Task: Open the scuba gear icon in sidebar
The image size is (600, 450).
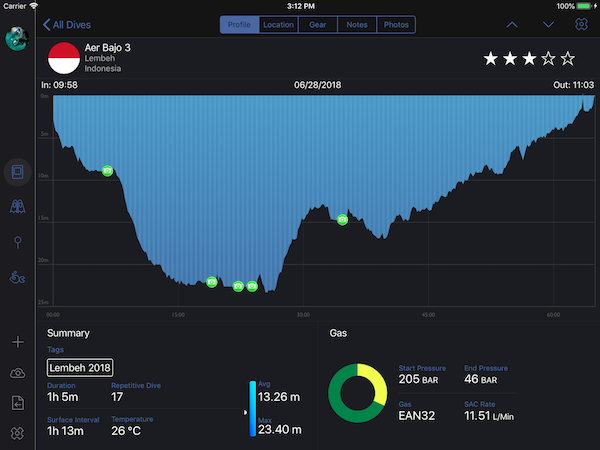Action: 17,277
